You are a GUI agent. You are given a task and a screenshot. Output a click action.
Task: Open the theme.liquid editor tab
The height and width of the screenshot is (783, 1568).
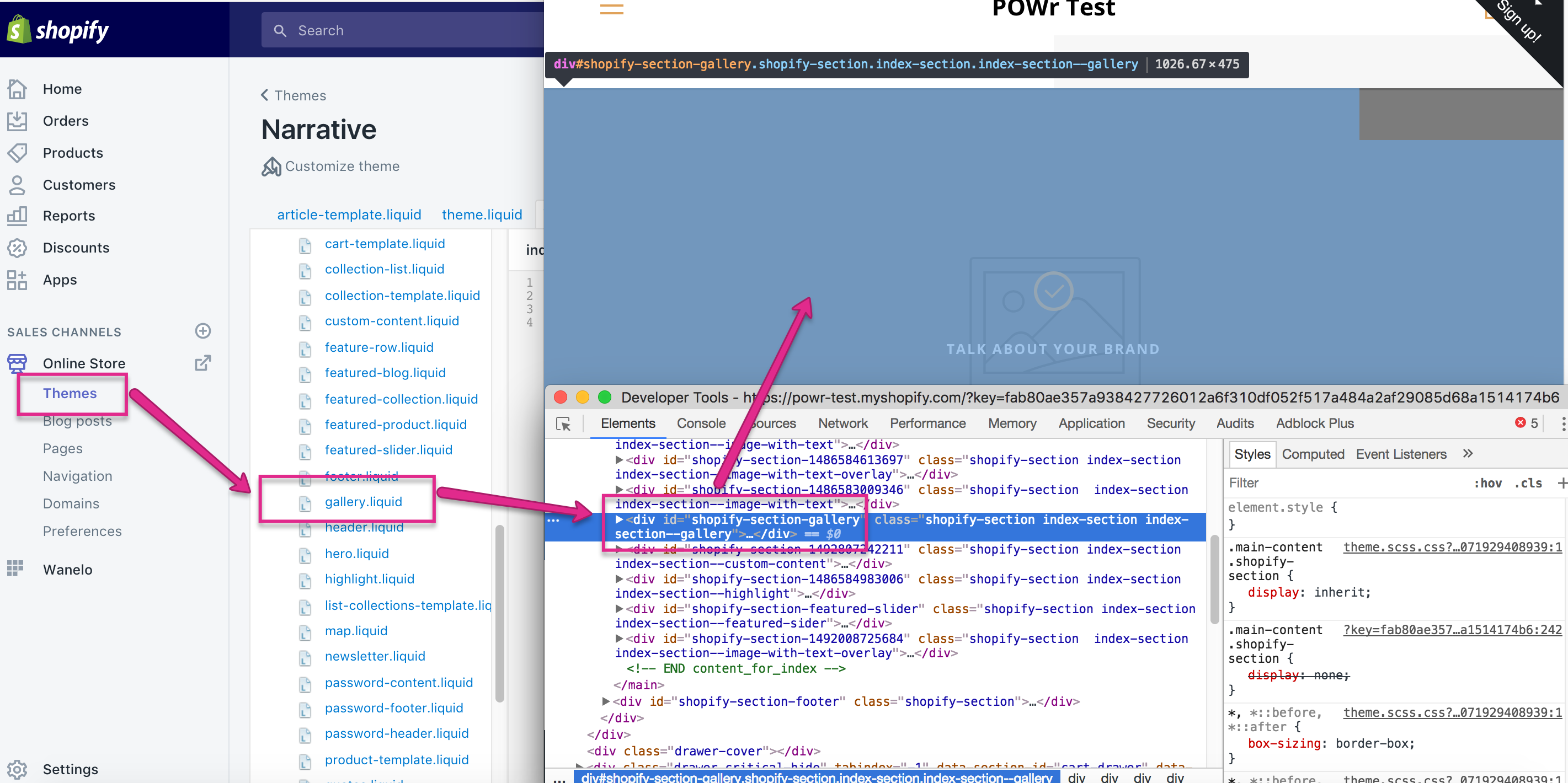(482, 214)
